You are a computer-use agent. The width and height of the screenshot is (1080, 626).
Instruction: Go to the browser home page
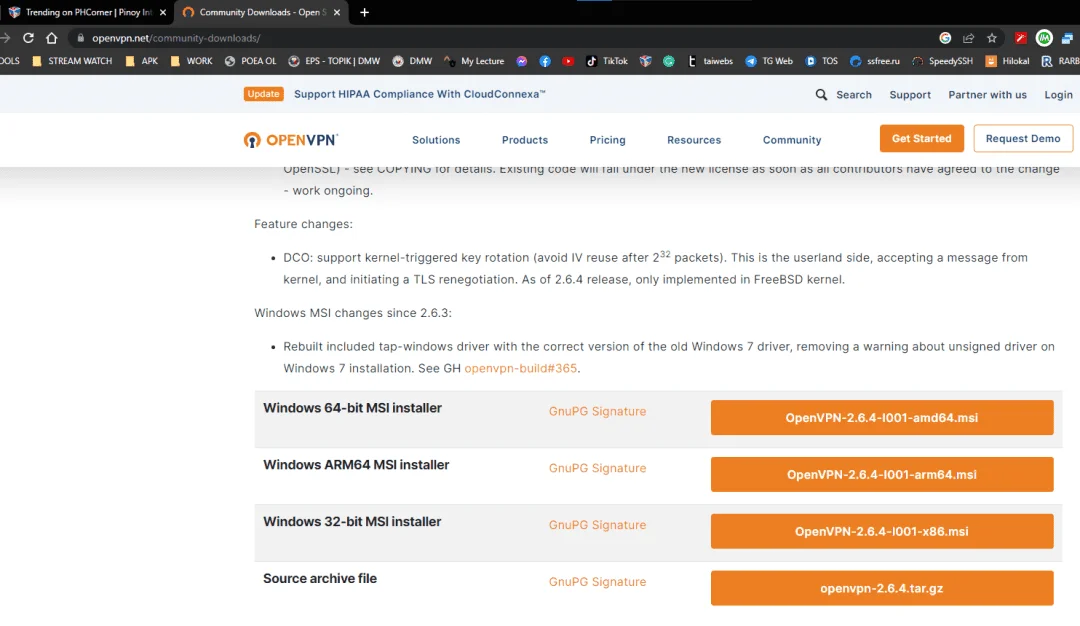(x=52, y=38)
